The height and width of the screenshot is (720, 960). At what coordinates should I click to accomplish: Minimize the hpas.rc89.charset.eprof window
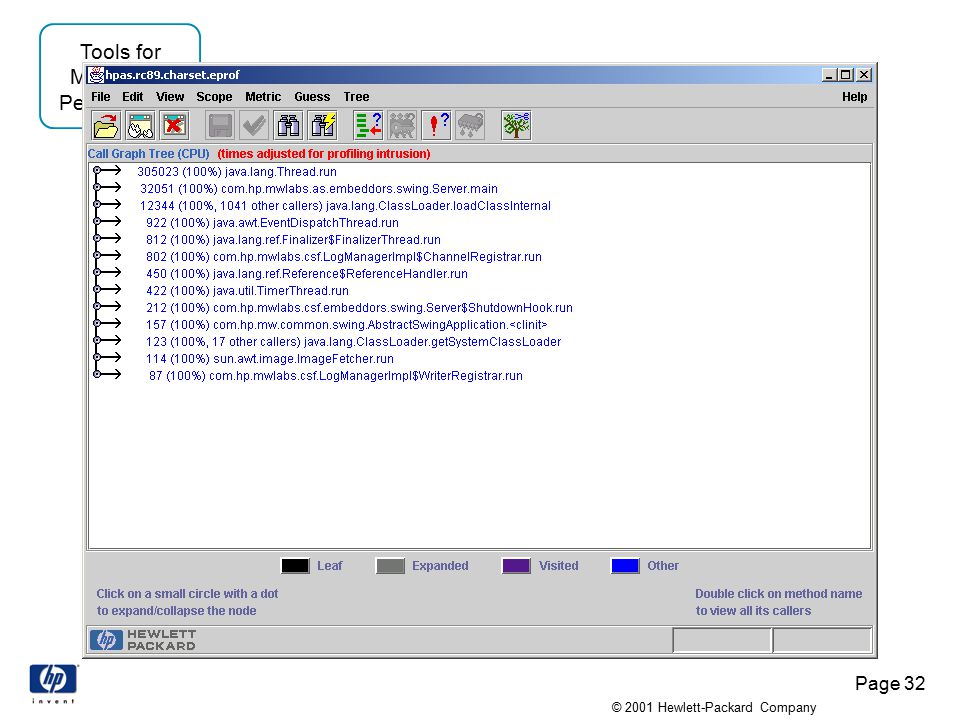[x=830, y=75]
